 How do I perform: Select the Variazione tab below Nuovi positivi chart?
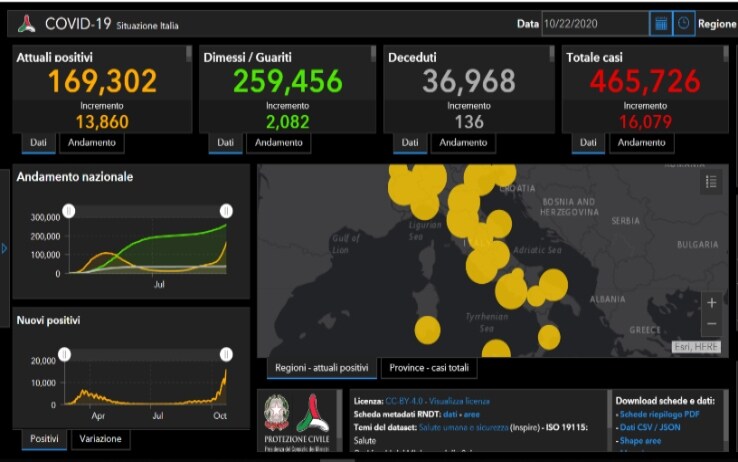pos(101,439)
